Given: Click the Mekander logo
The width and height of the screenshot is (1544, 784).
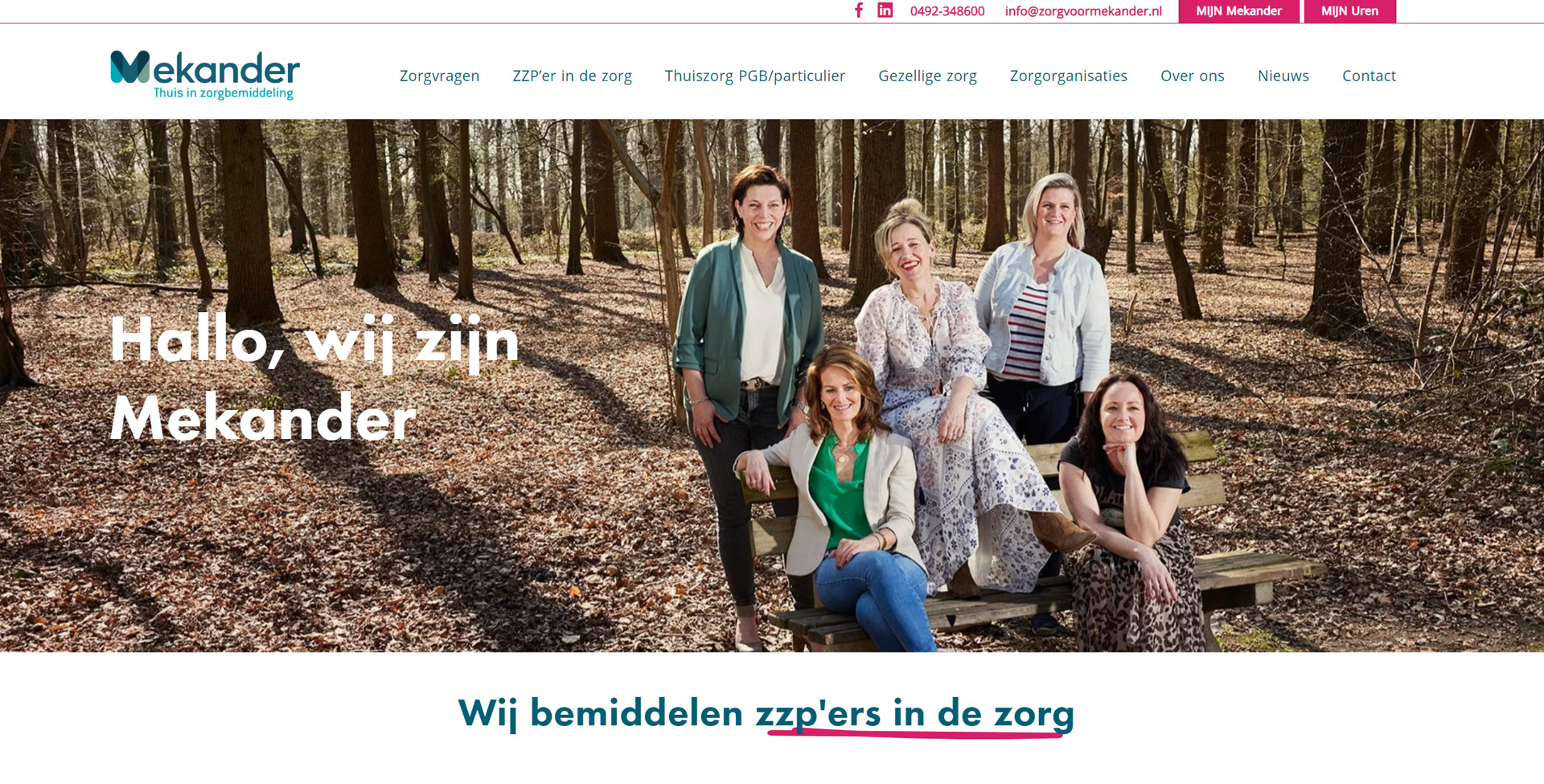Looking at the screenshot, I should point(205,75).
